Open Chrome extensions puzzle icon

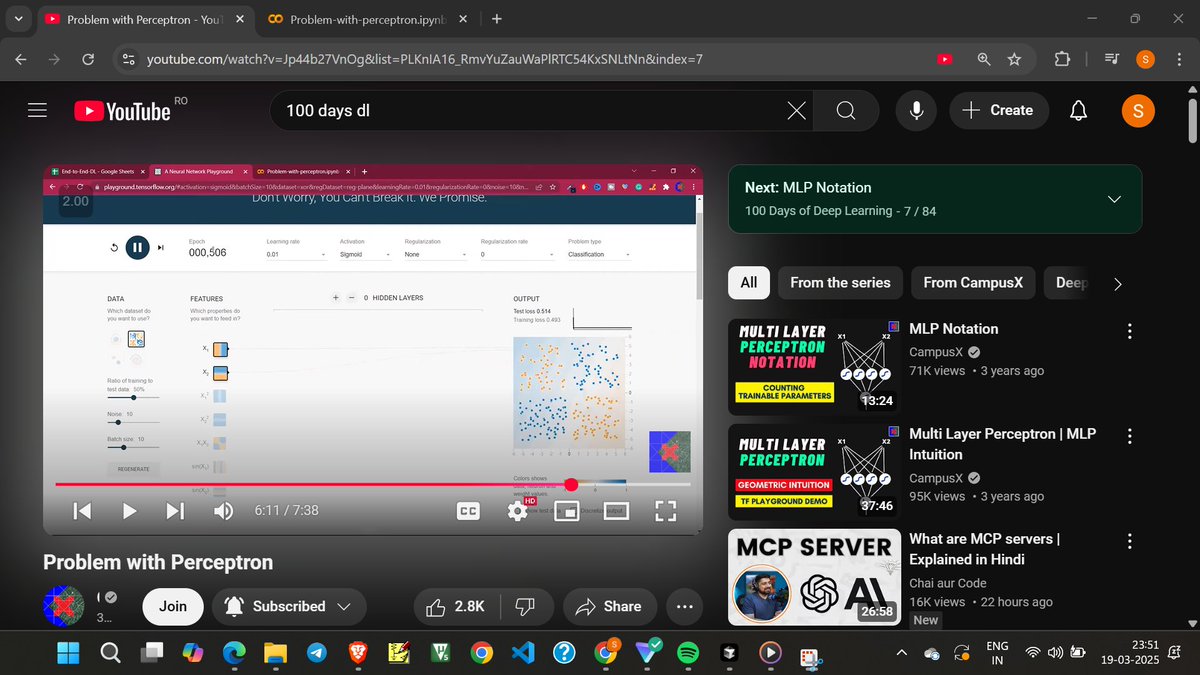(1062, 60)
